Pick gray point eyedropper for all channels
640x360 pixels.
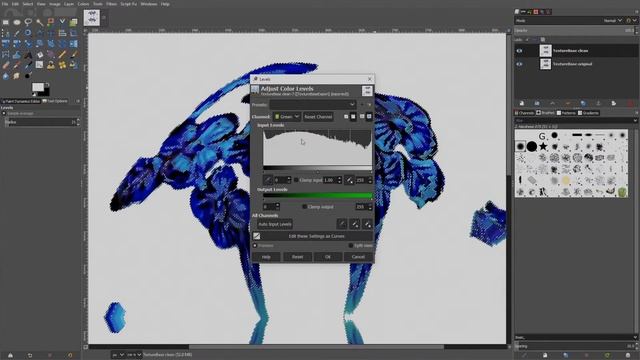(355, 224)
